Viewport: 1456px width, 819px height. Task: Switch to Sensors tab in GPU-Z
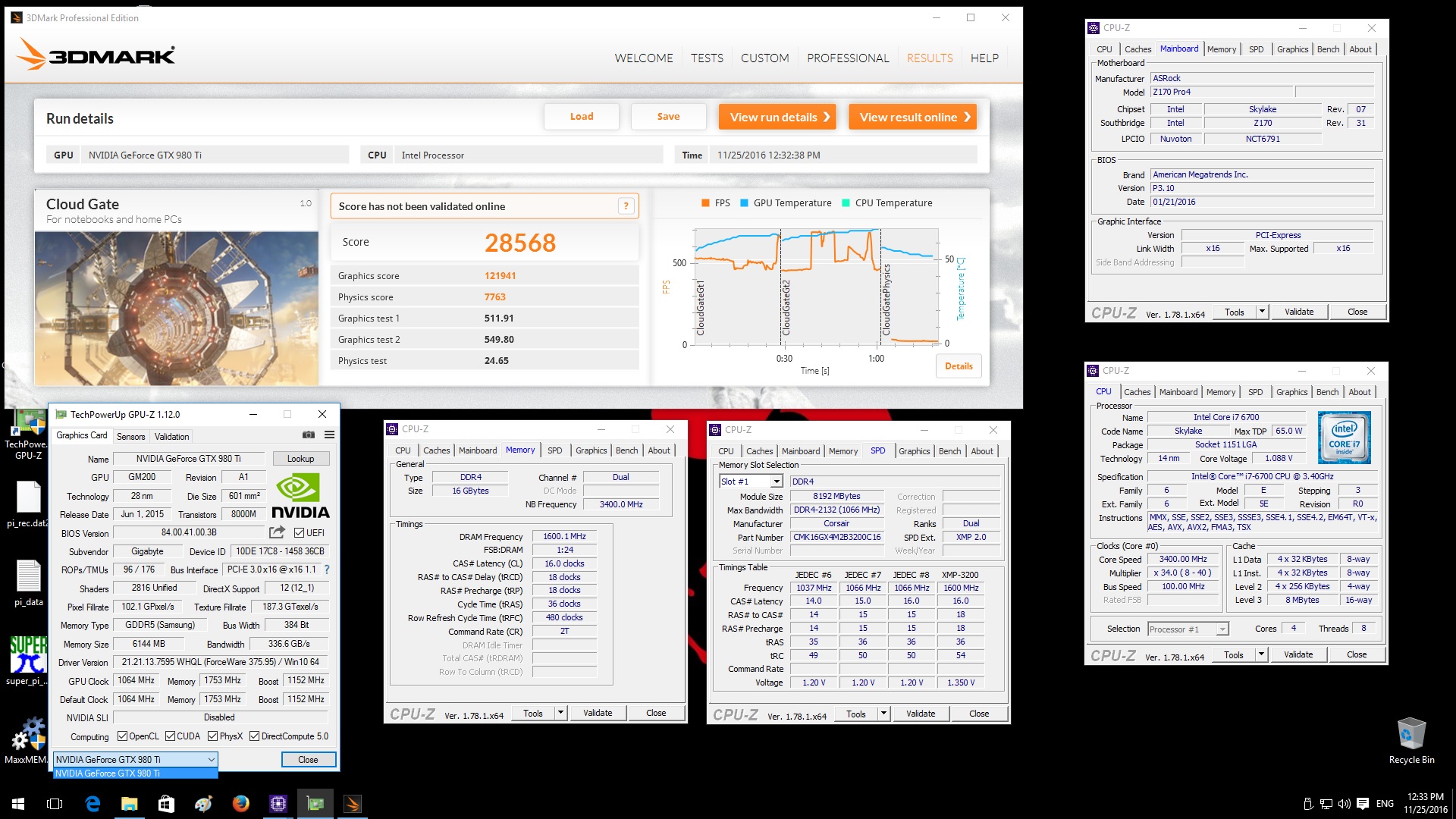[130, 437]
